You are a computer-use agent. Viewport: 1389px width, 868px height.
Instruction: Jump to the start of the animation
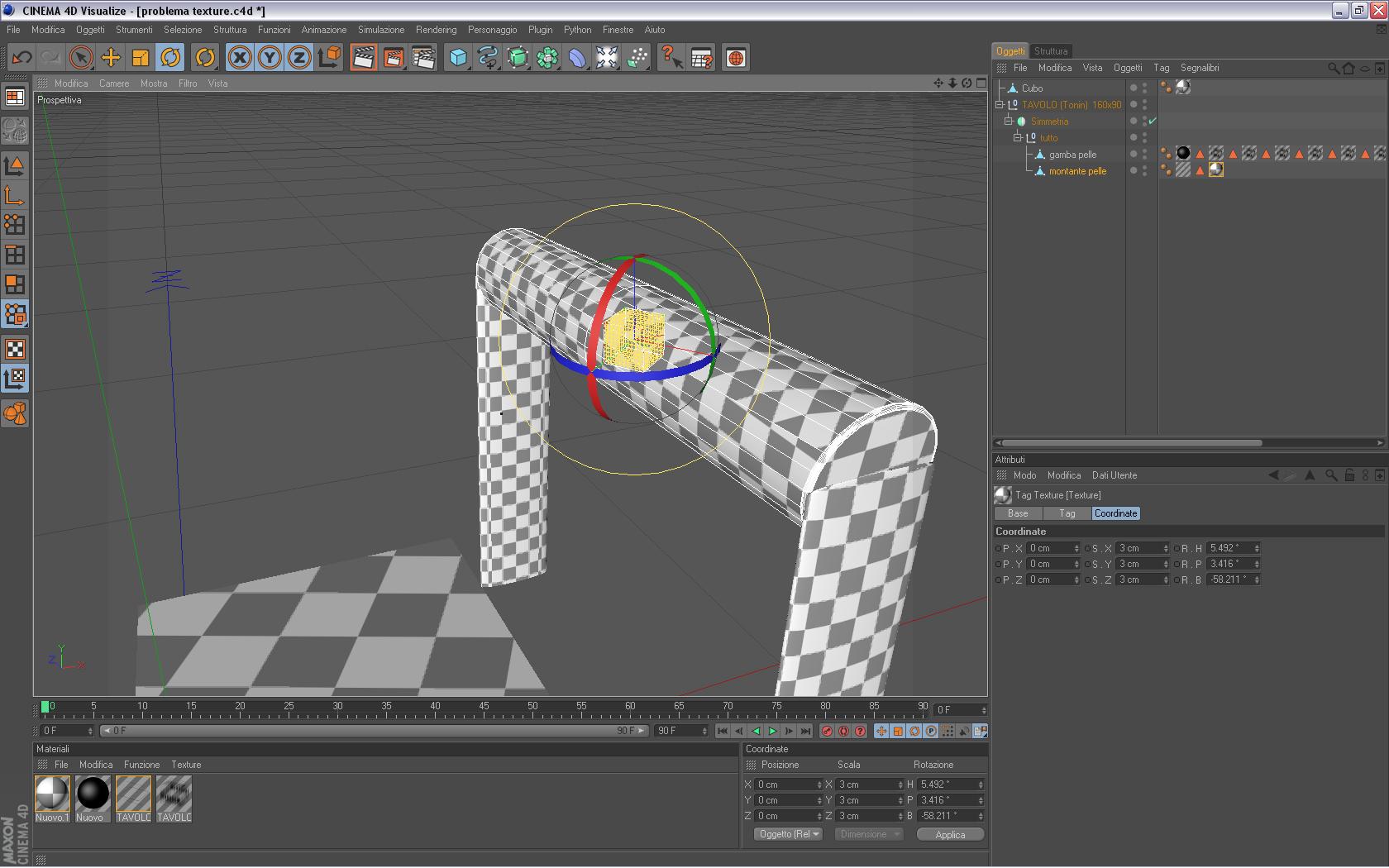pyautogui.click(x=723, y=731)
